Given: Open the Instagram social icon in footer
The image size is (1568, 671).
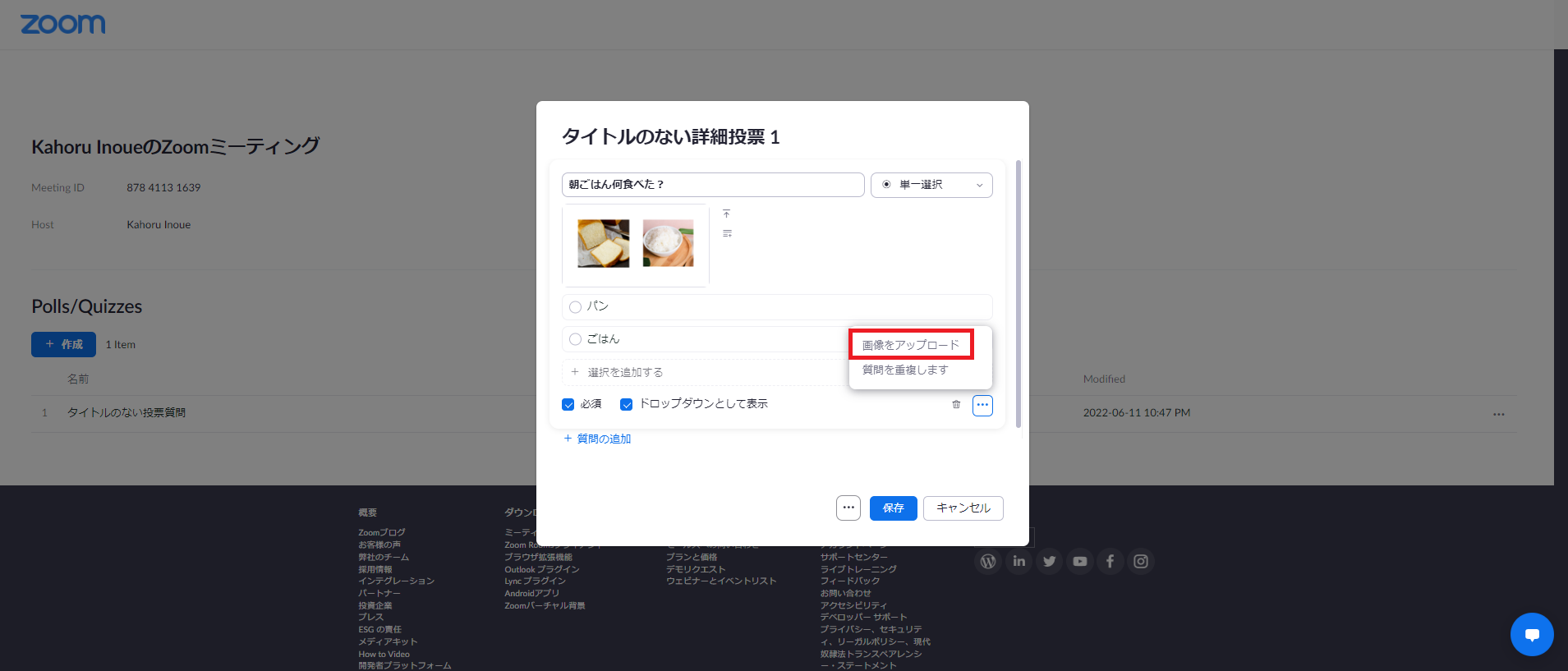Looking at the screenshot, I should point(1140,561).
